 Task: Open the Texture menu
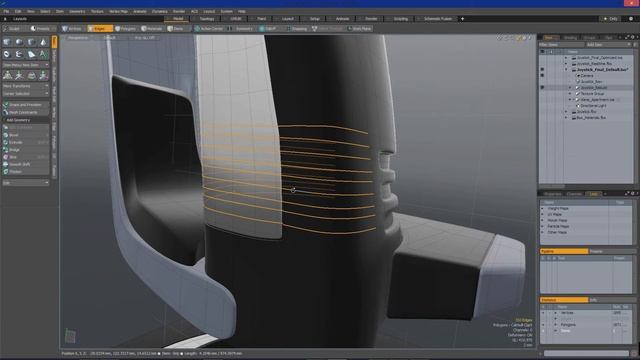[97, 11]
